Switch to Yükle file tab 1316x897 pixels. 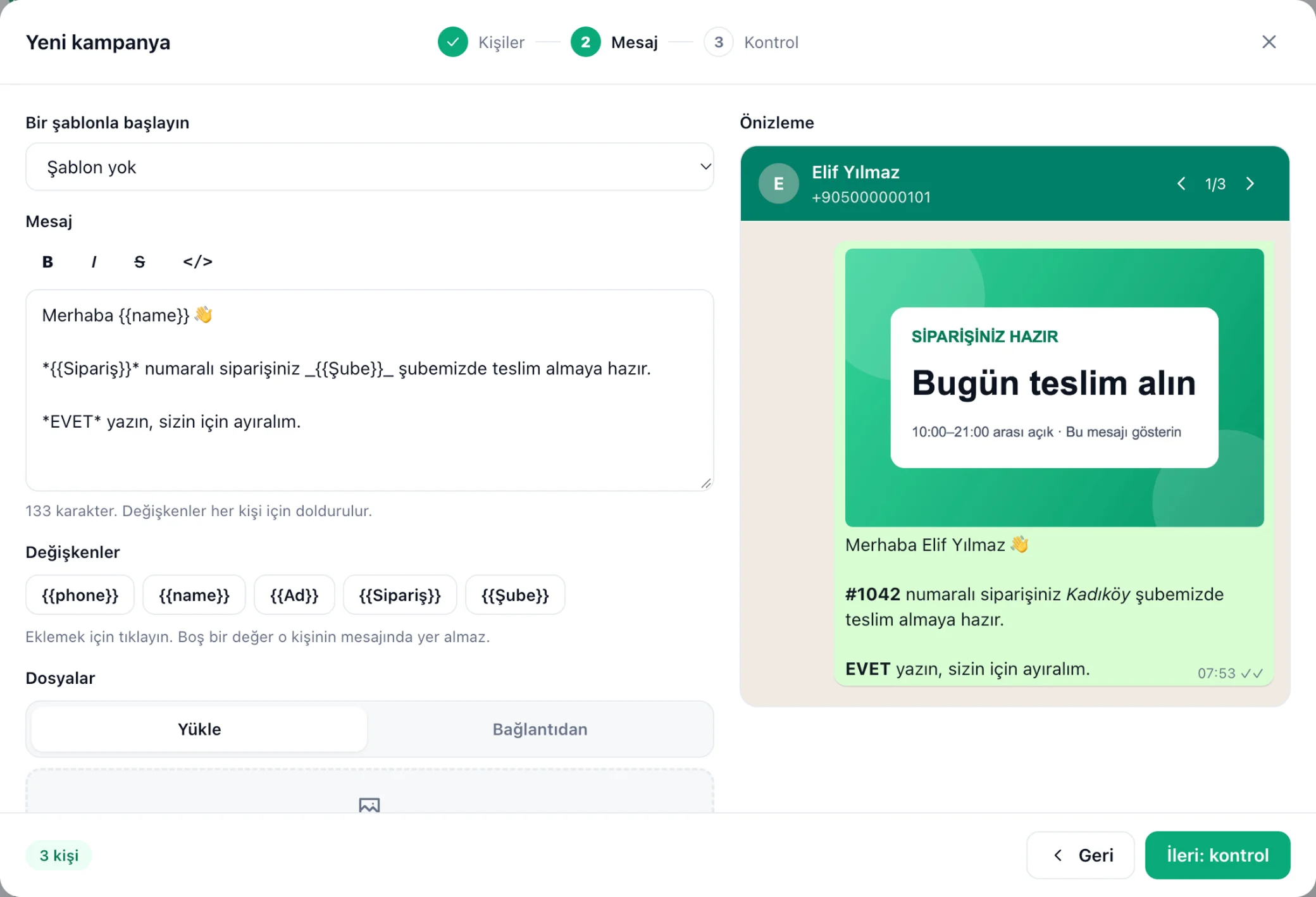pyautogui.click(x=199, y=729)
